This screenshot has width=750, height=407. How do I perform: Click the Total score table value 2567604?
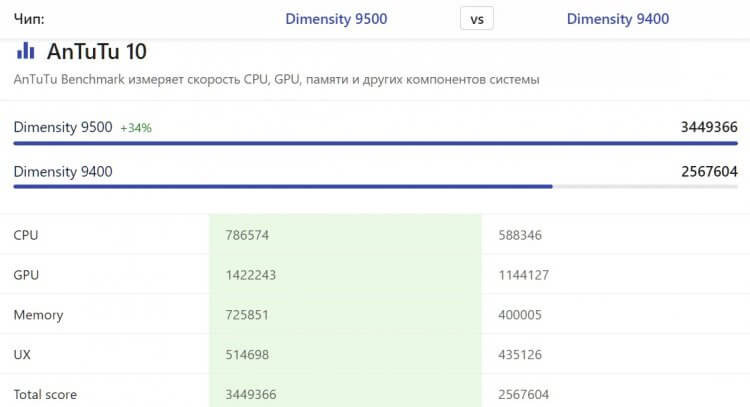pos(524,395)
